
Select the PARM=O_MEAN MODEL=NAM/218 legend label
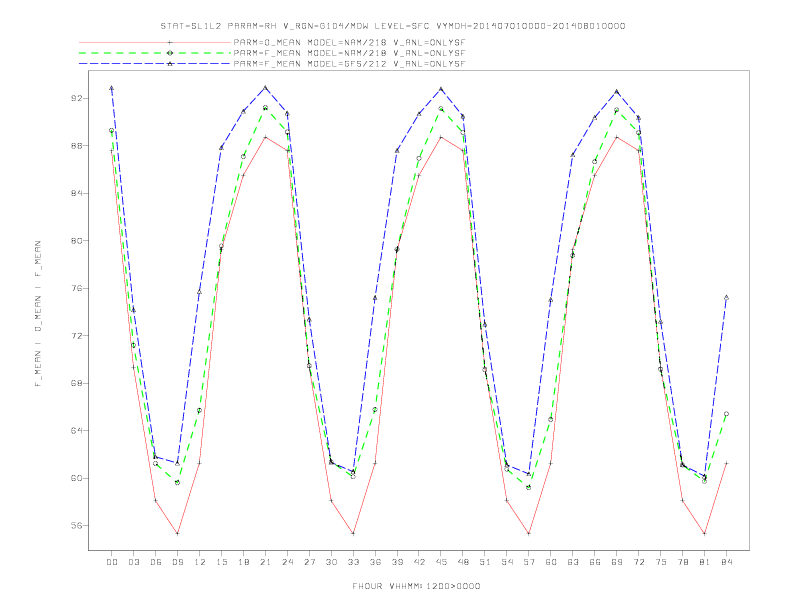(x=349, y=43)
